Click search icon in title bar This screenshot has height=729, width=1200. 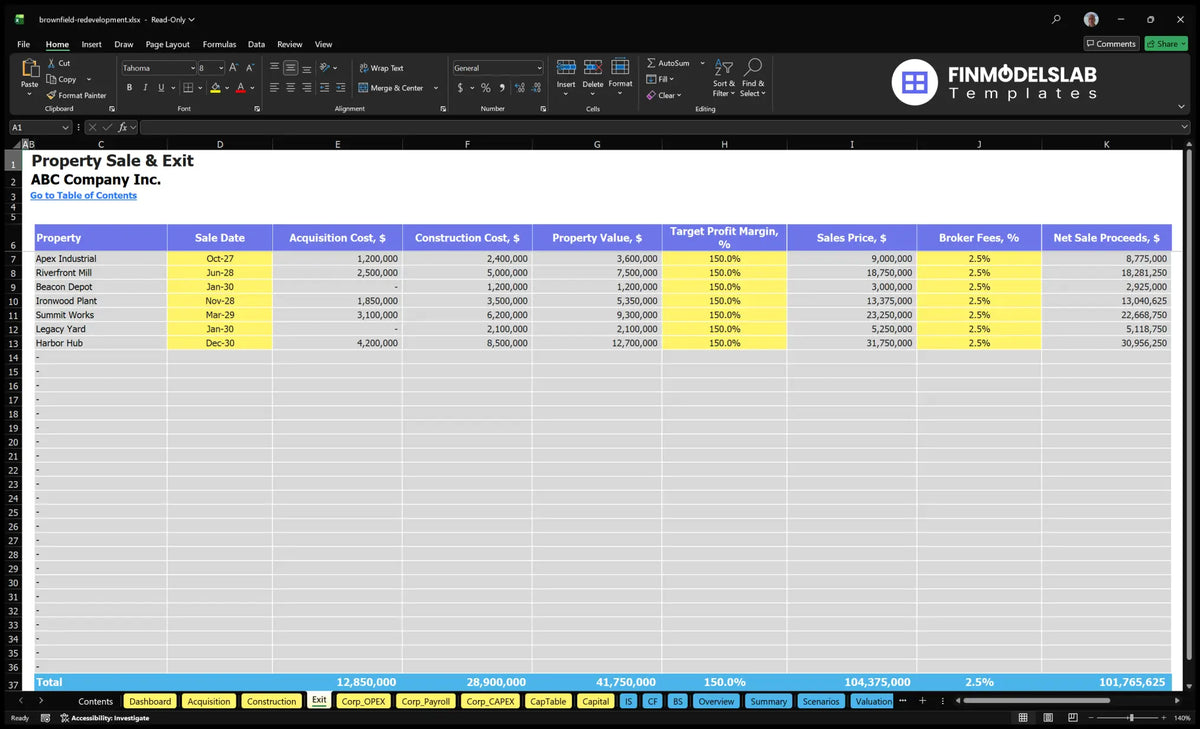(x=1056, y=19)
